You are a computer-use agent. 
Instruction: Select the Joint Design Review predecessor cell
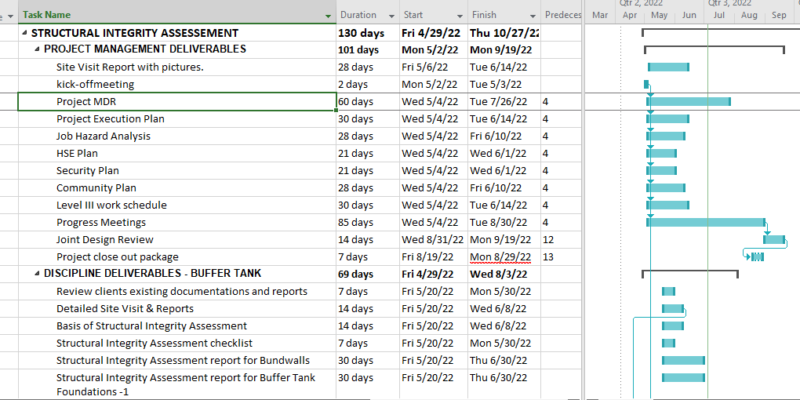click(x=559, y=240)
